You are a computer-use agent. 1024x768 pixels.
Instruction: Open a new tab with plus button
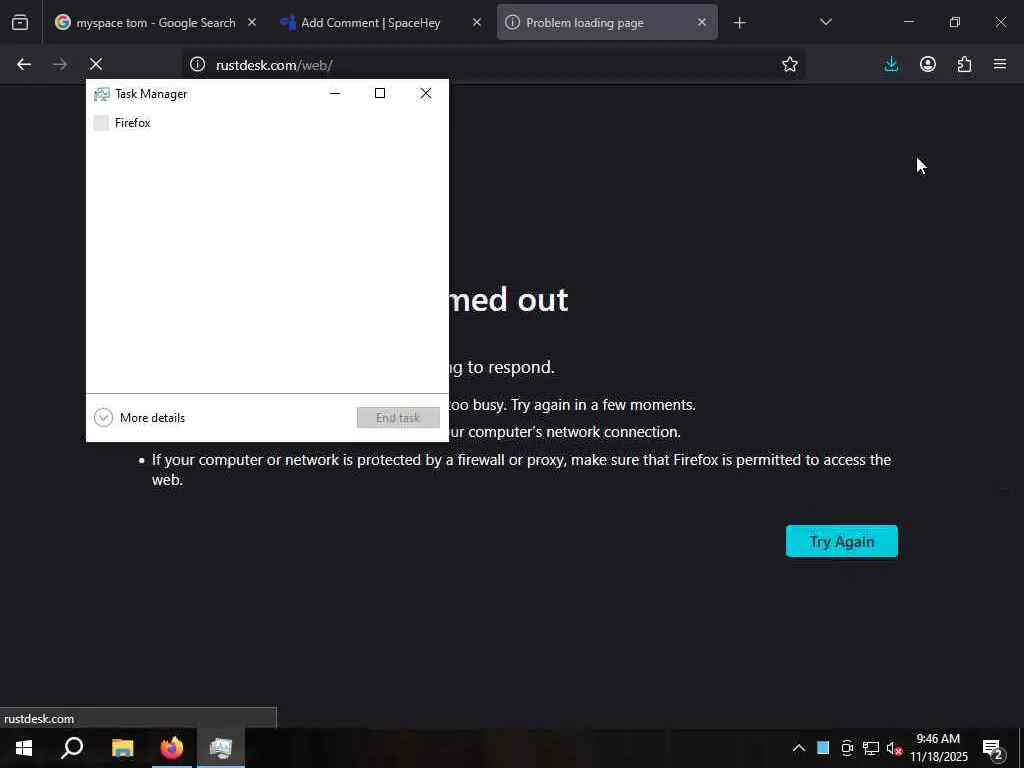739,23
